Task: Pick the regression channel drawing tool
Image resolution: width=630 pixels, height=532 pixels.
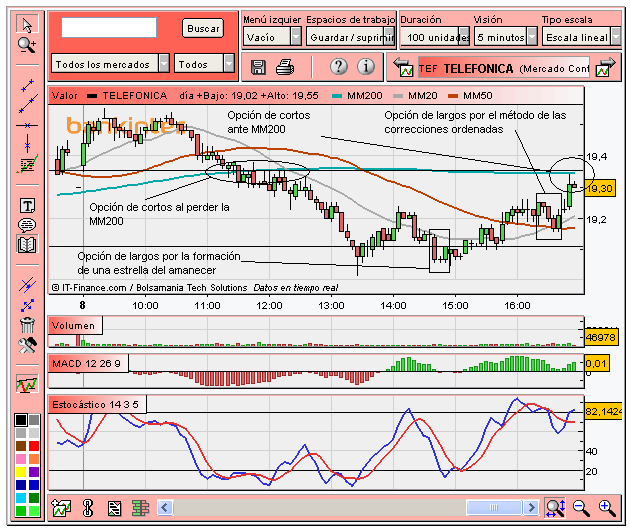Action: pos(27,165)
